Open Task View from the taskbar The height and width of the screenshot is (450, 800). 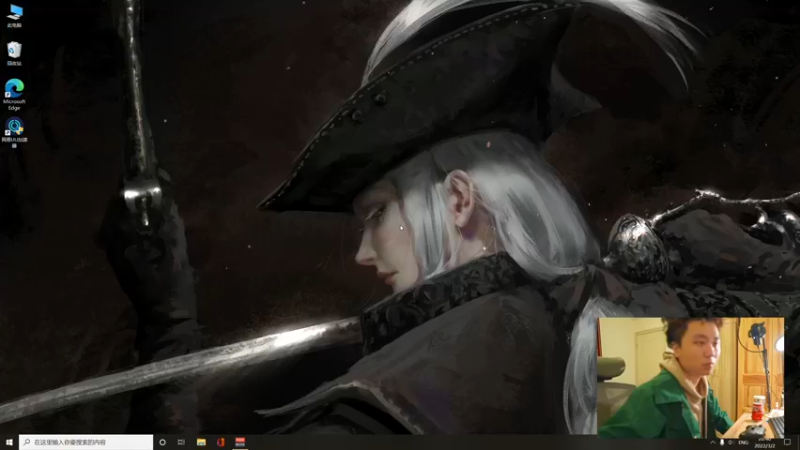181,442
